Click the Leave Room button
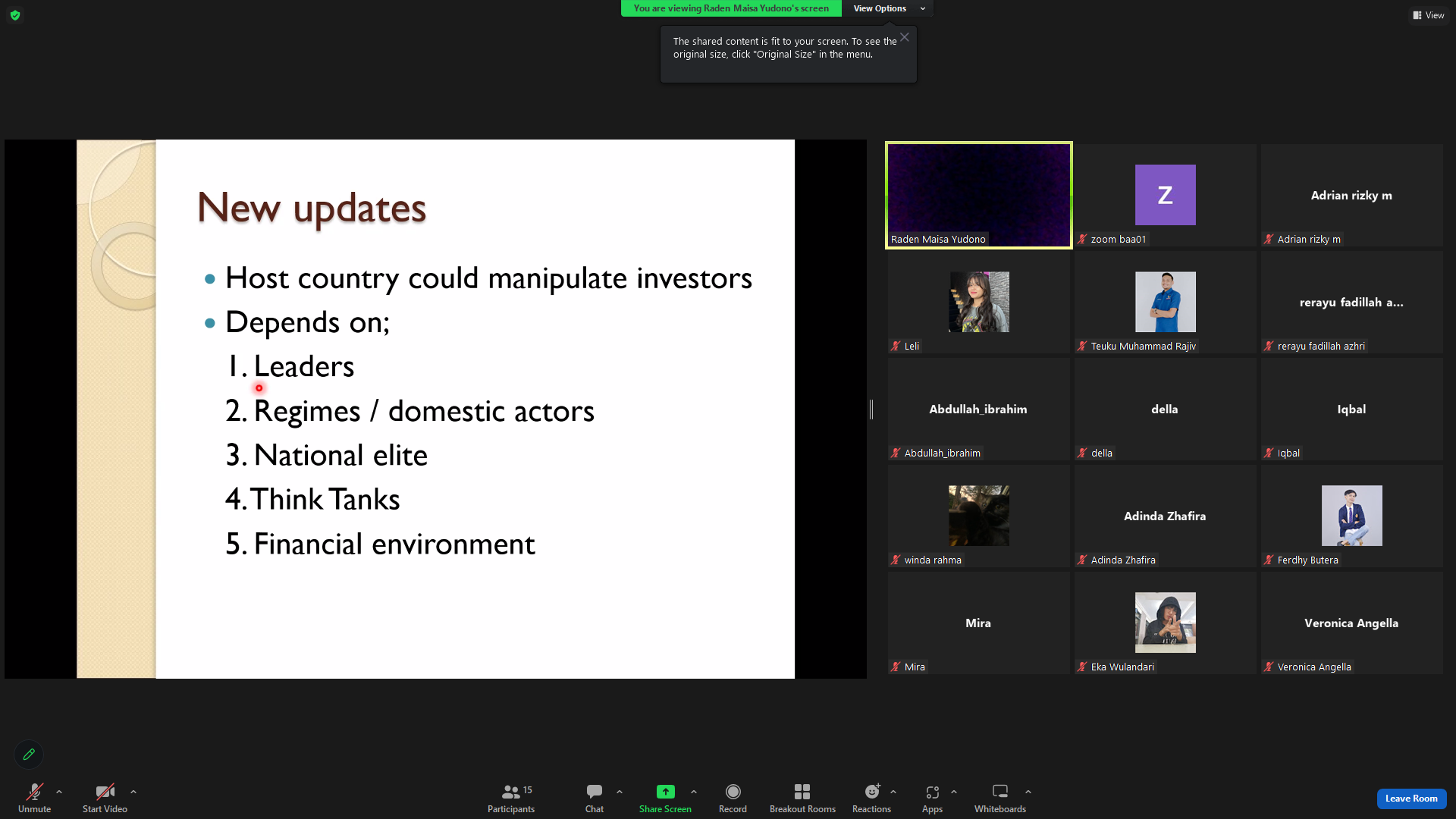The width and height of the screenshot is (1456, 819). pos(1411,799)
